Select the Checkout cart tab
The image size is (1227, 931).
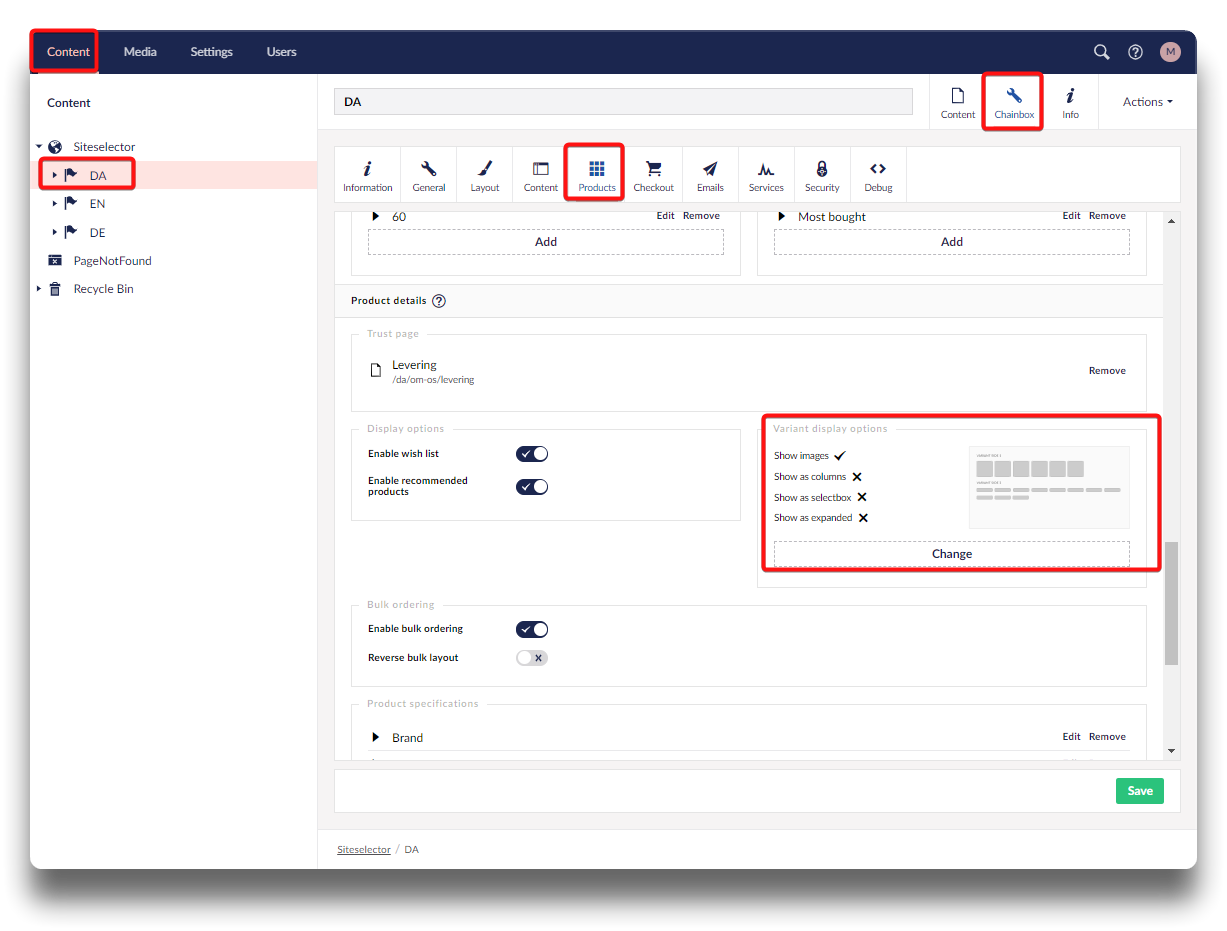(653, 176)
